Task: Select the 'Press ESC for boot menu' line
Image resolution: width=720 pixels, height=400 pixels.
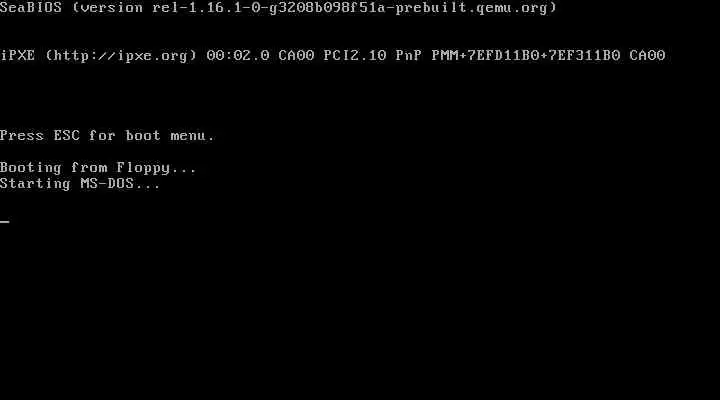Action: tap(107, 136)
